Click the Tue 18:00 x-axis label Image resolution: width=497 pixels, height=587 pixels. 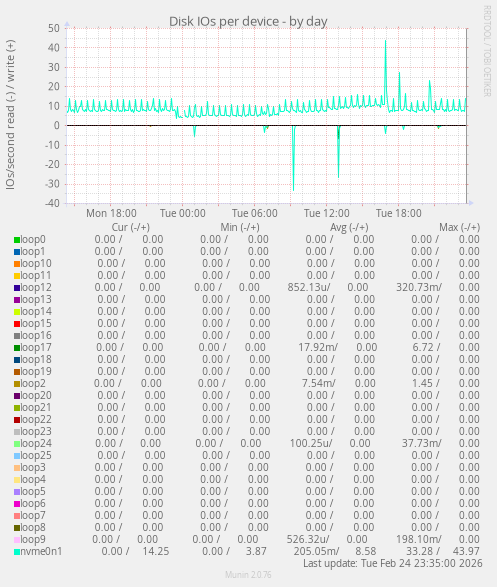click(399, 213)
